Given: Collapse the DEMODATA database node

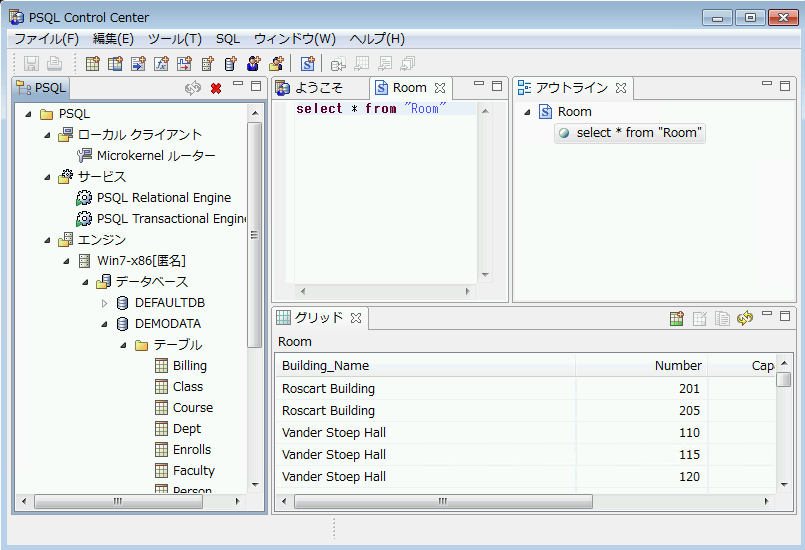Looking at the screenshot, I should click(x=104, y=324).
